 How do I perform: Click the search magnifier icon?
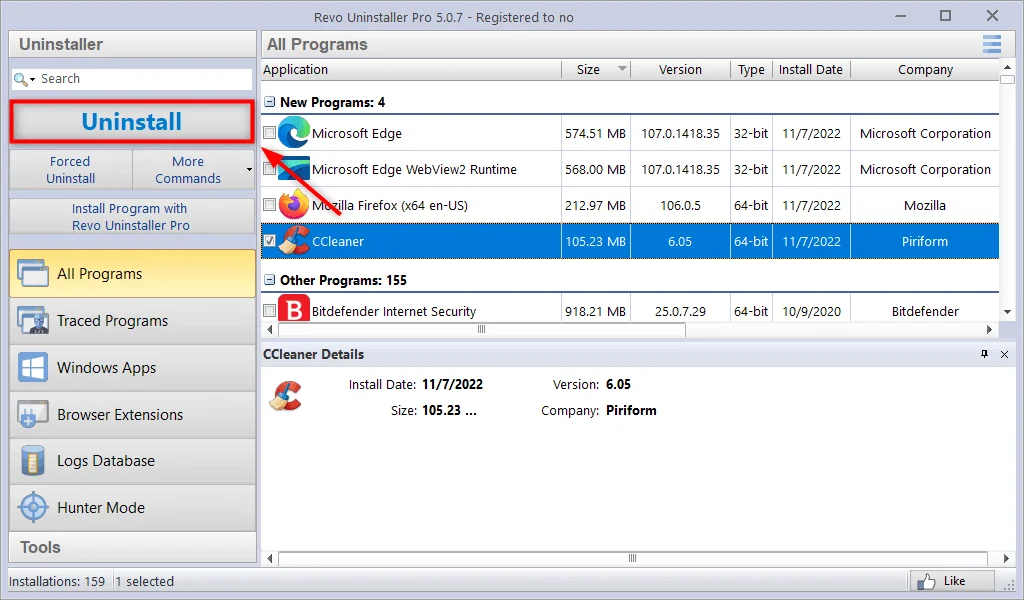20,79
